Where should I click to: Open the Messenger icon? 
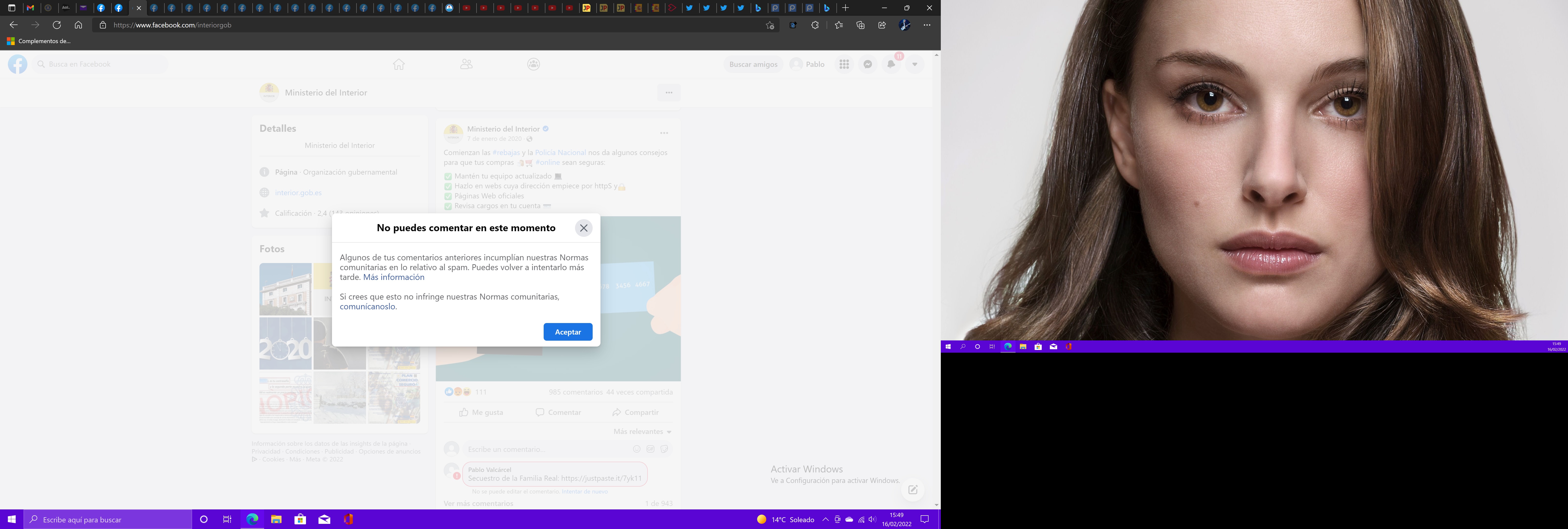[868, 64]
